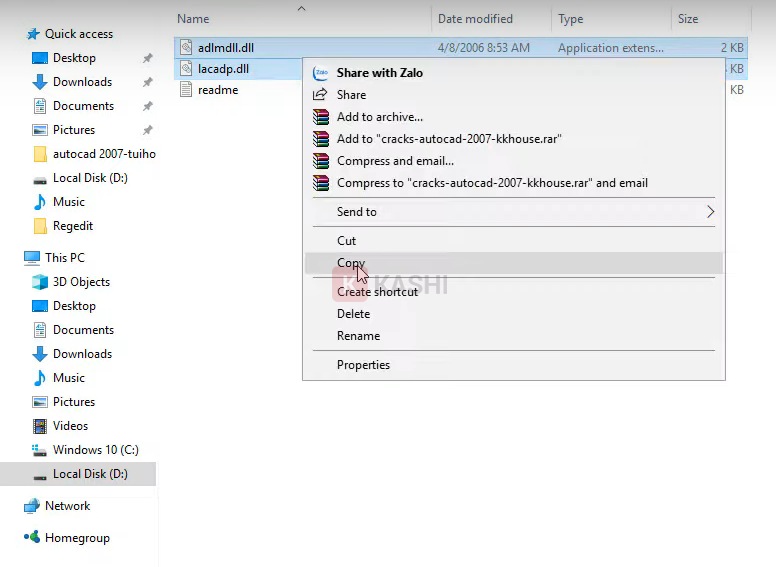
Task: Select the lacadp.dll file name
Action: [x=223, y=69]
